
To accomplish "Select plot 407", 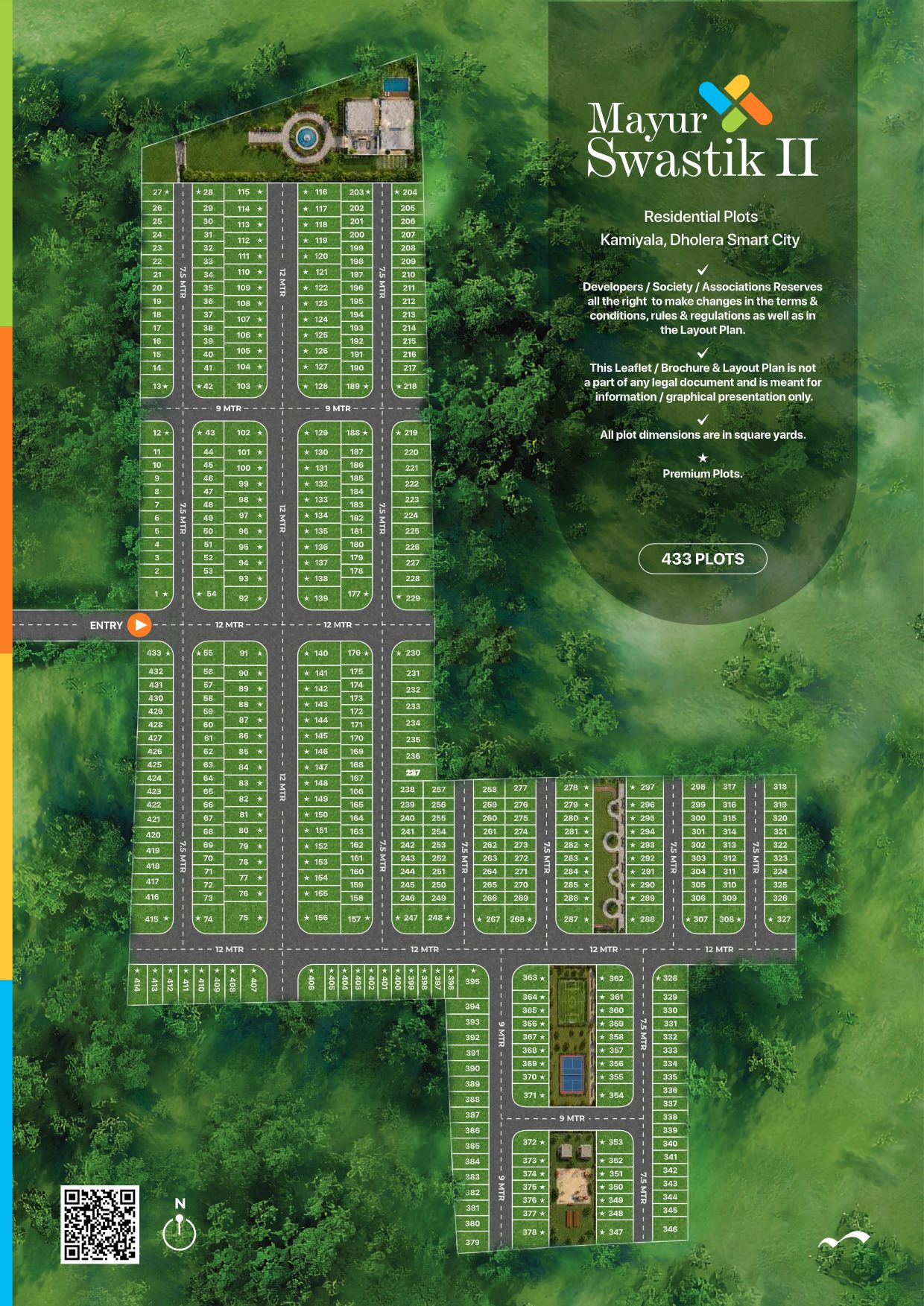I will 253,984.
